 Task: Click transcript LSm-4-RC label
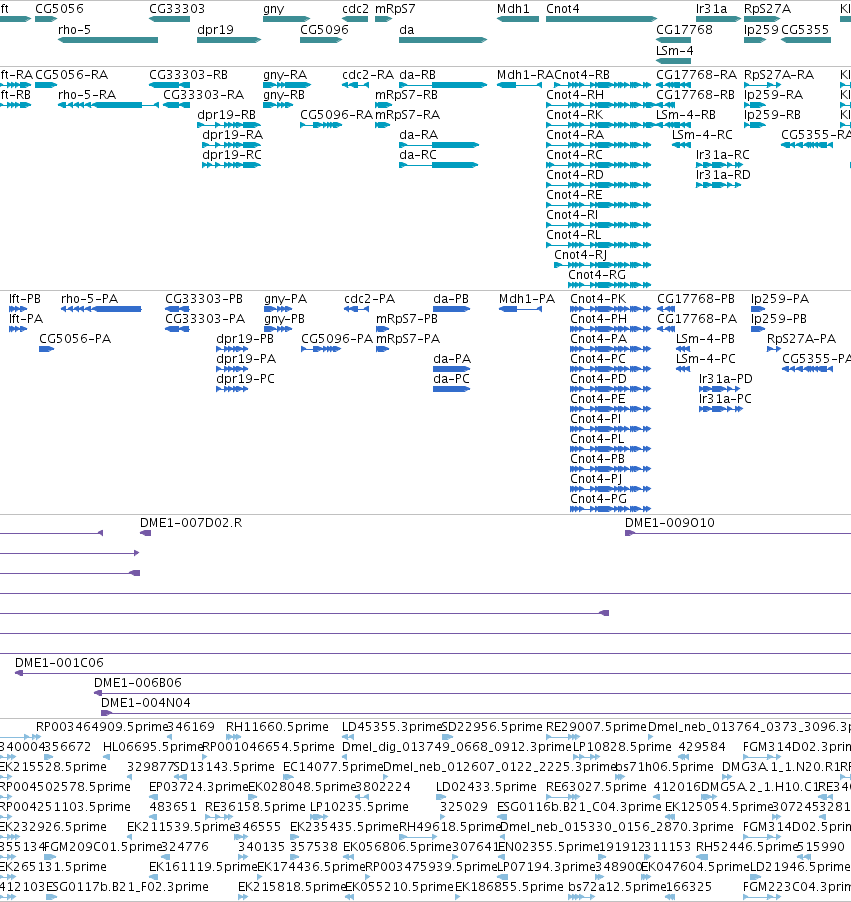702,135
